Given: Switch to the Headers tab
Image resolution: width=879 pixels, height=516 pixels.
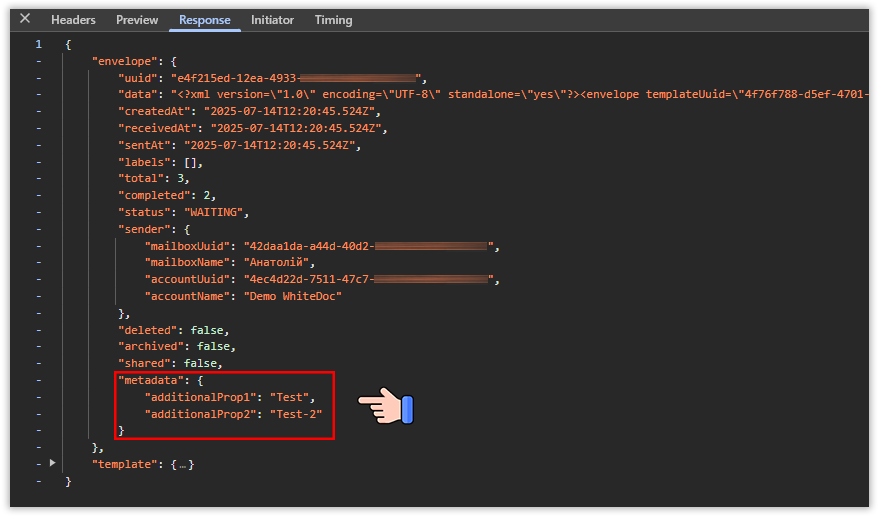Looking at the screenshot, I should point(73,20).
